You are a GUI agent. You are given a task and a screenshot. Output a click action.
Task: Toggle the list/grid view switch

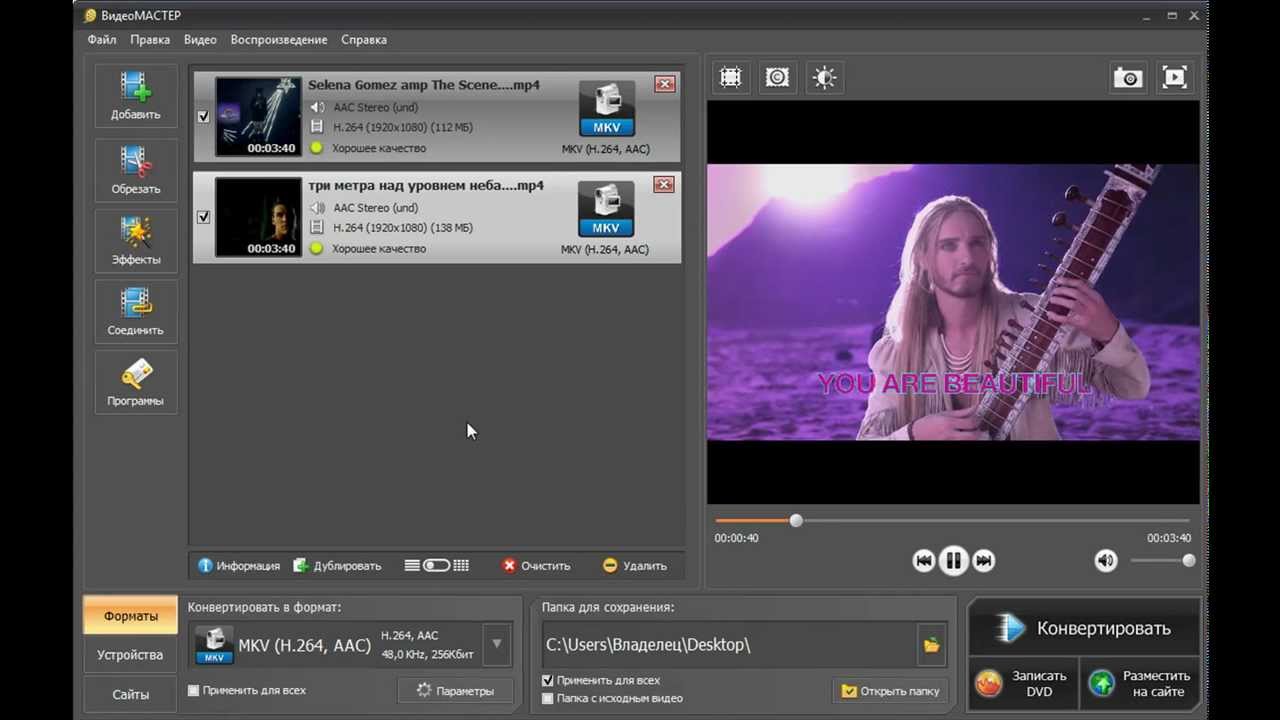tap(436, 565)
